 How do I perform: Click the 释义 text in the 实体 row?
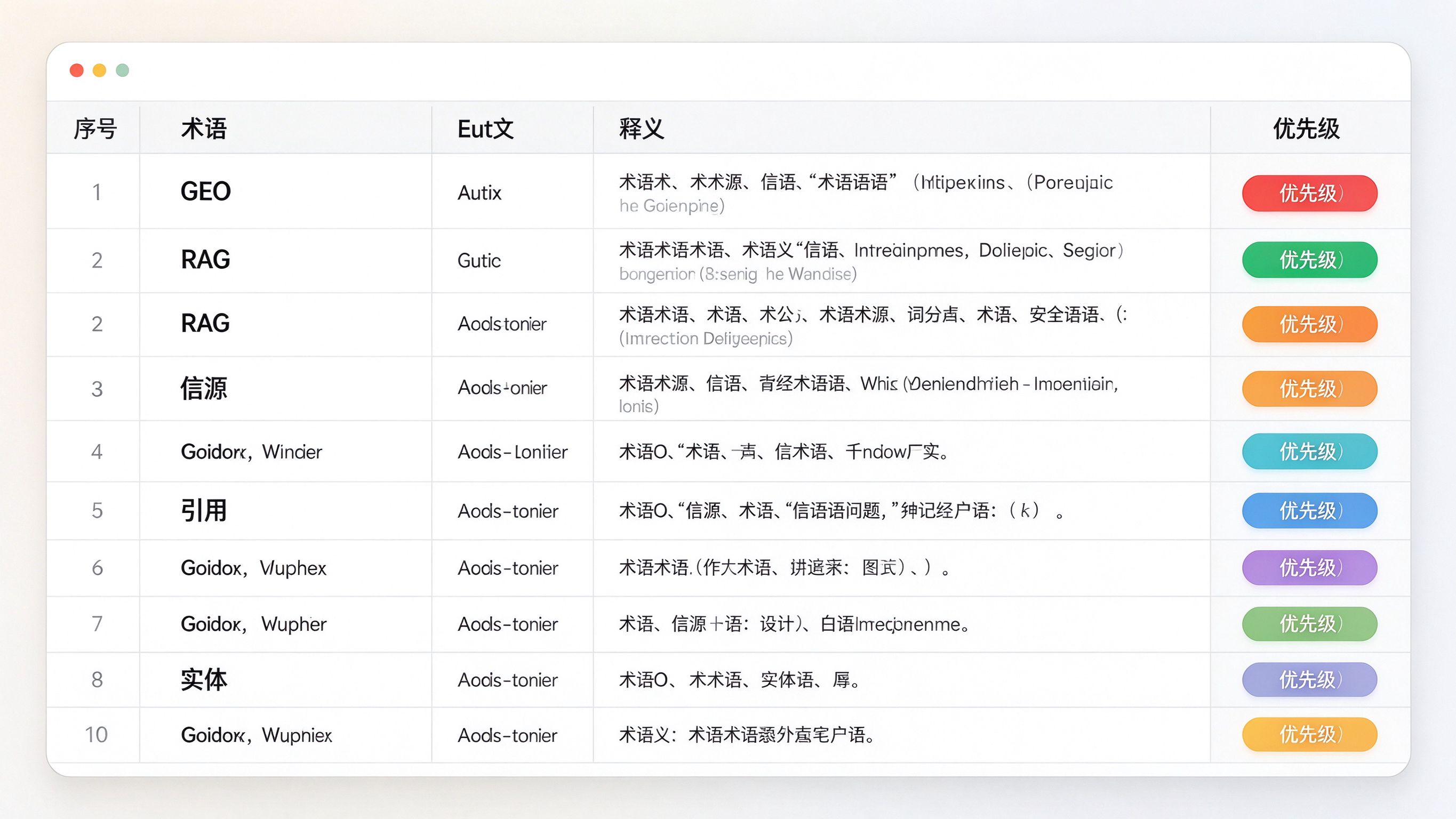[739, 680]
